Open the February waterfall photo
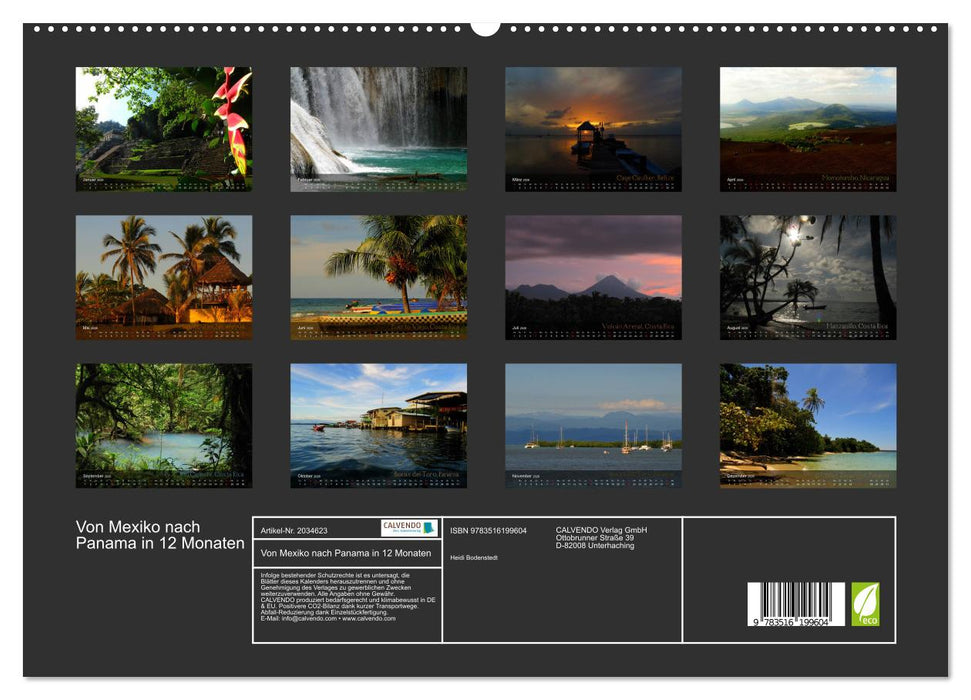 [x=378, y=128]
